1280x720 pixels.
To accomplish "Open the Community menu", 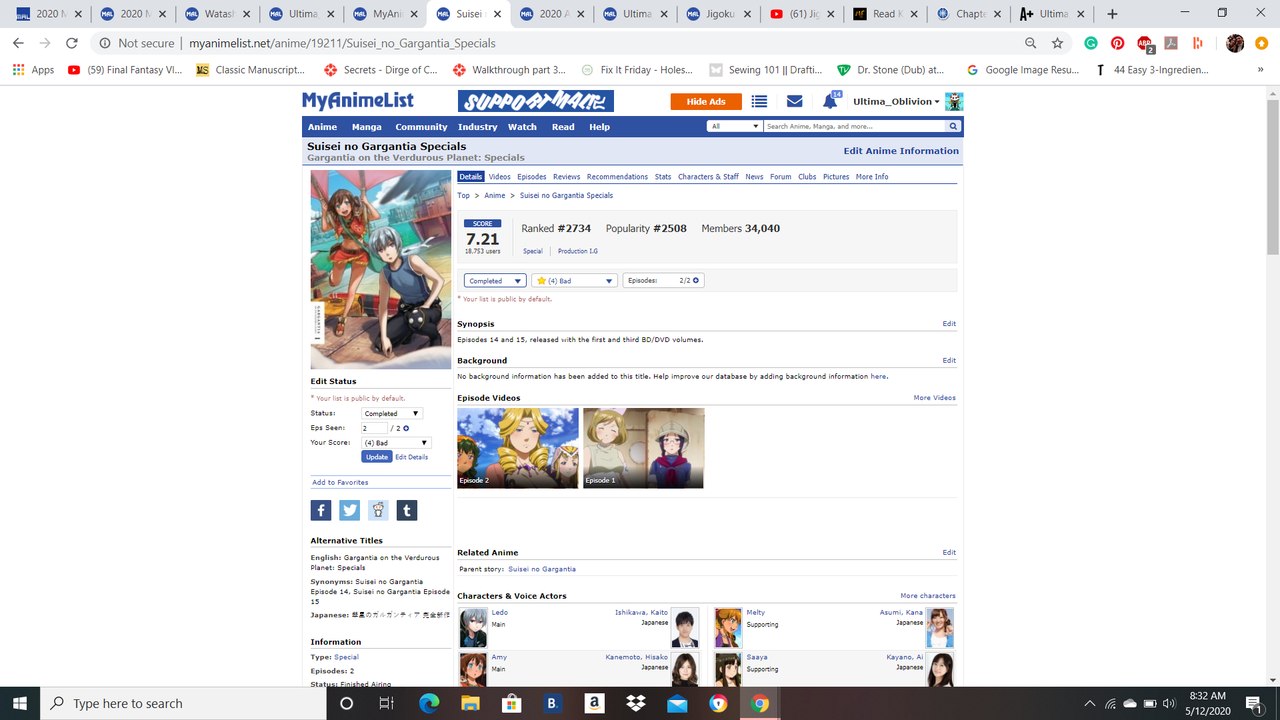I will click(x=421, y=127).
